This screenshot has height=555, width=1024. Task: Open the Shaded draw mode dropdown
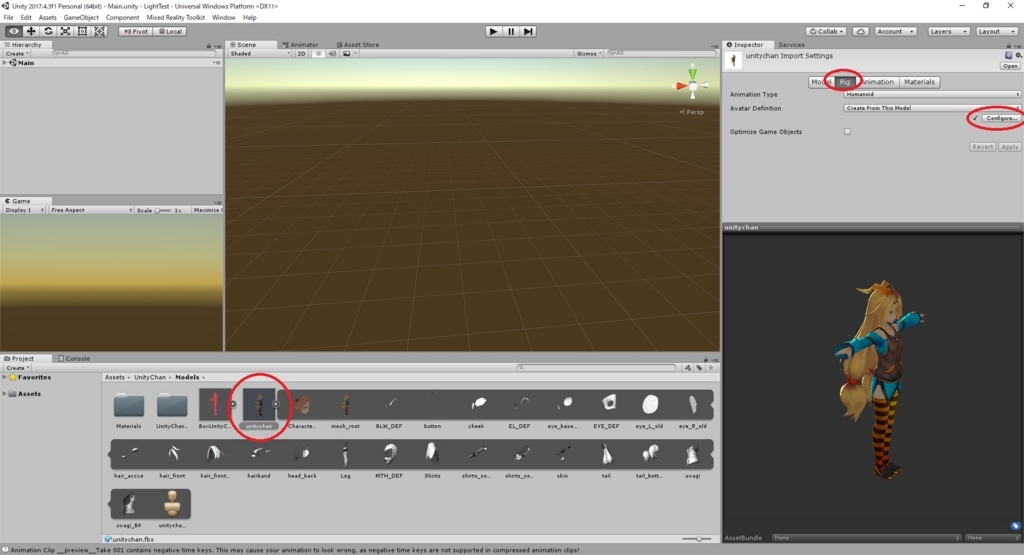259,54
